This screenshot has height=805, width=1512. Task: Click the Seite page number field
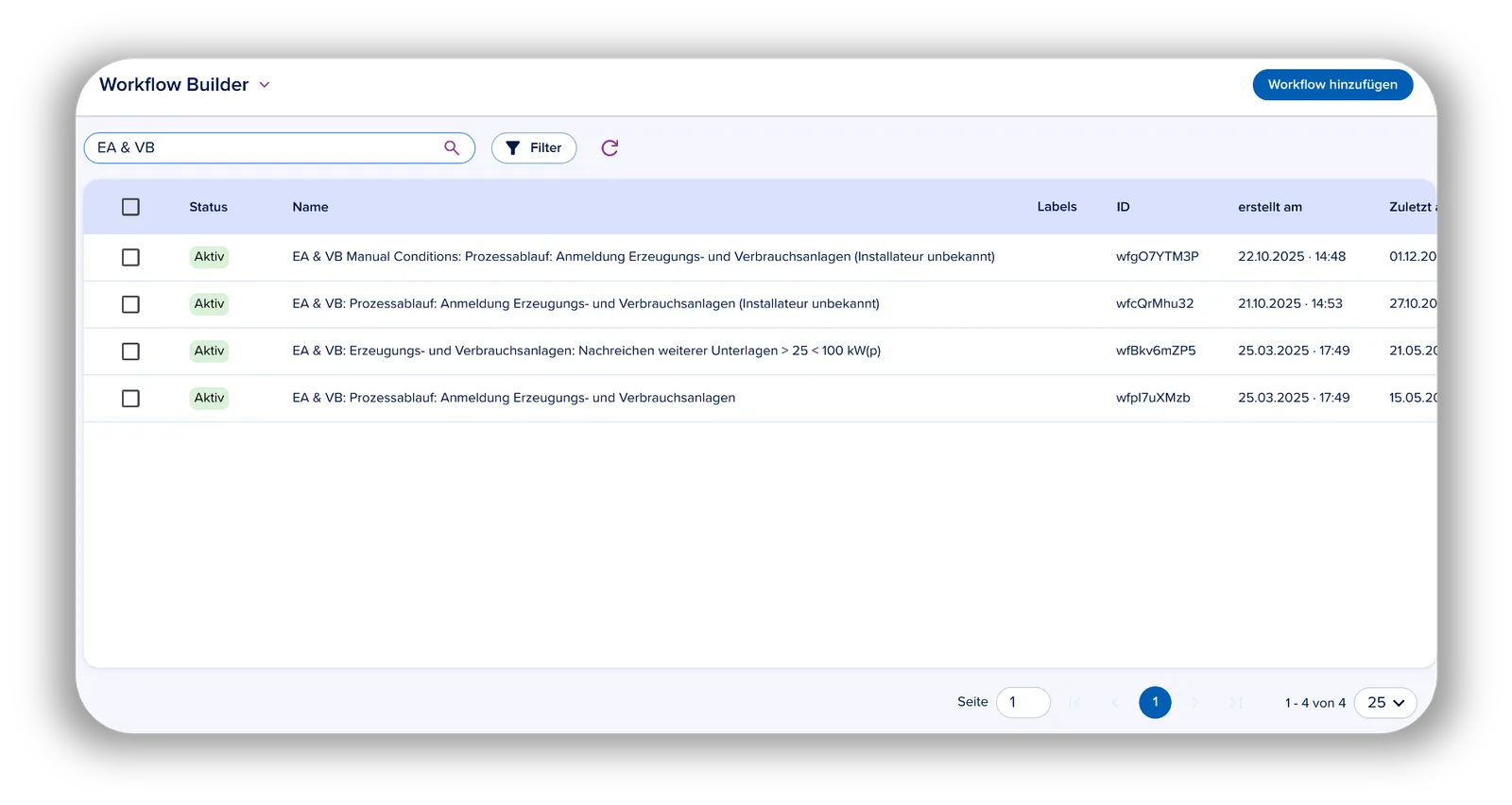[1022, 702]
